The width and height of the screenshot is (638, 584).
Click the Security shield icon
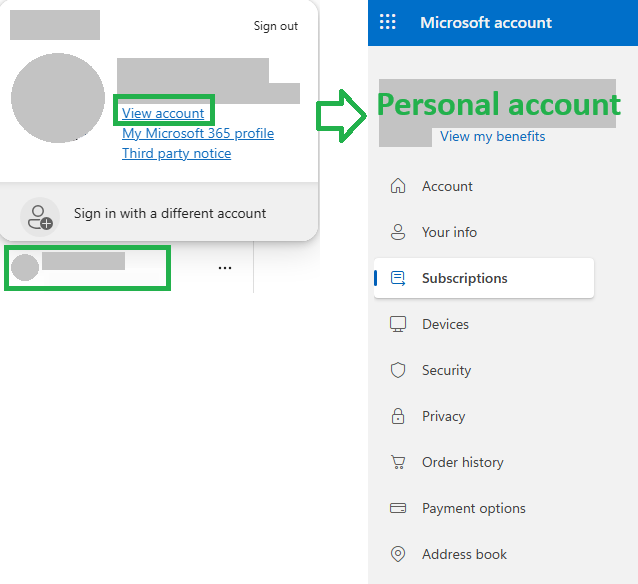398,370
